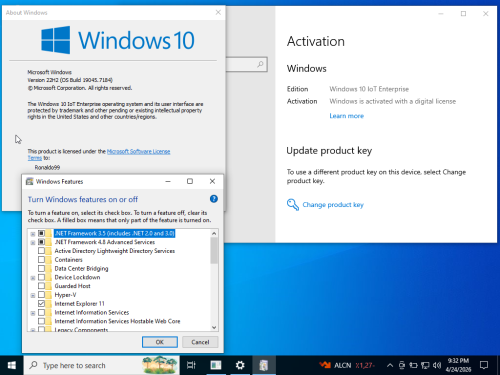500x375 pixels.
Task: Click the volume speaker tray icon
Action: coord(437,365)
